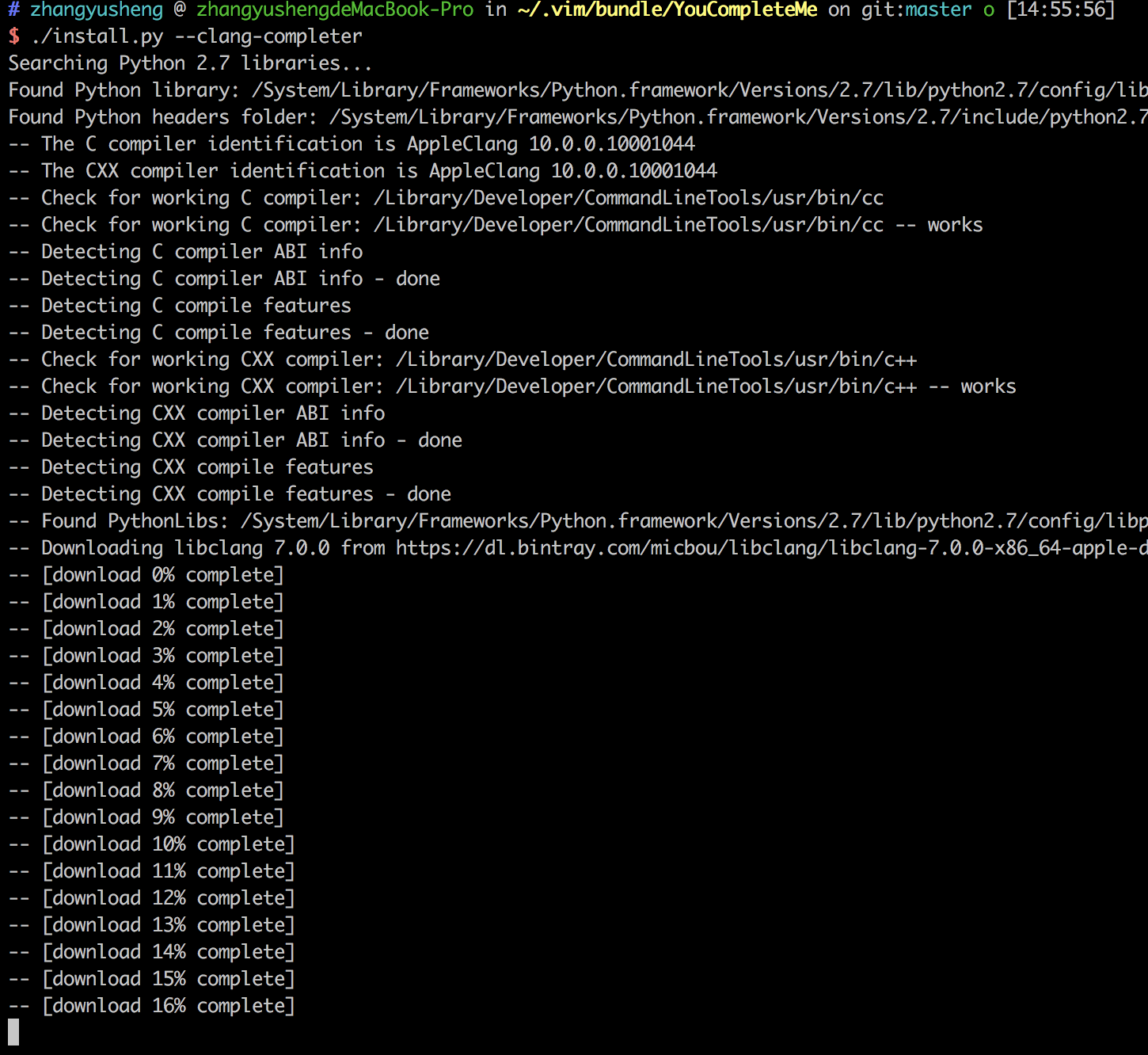Click the '[download 11% complete]' line
The image size is (1148, 1055).
[x=152, y=871]
